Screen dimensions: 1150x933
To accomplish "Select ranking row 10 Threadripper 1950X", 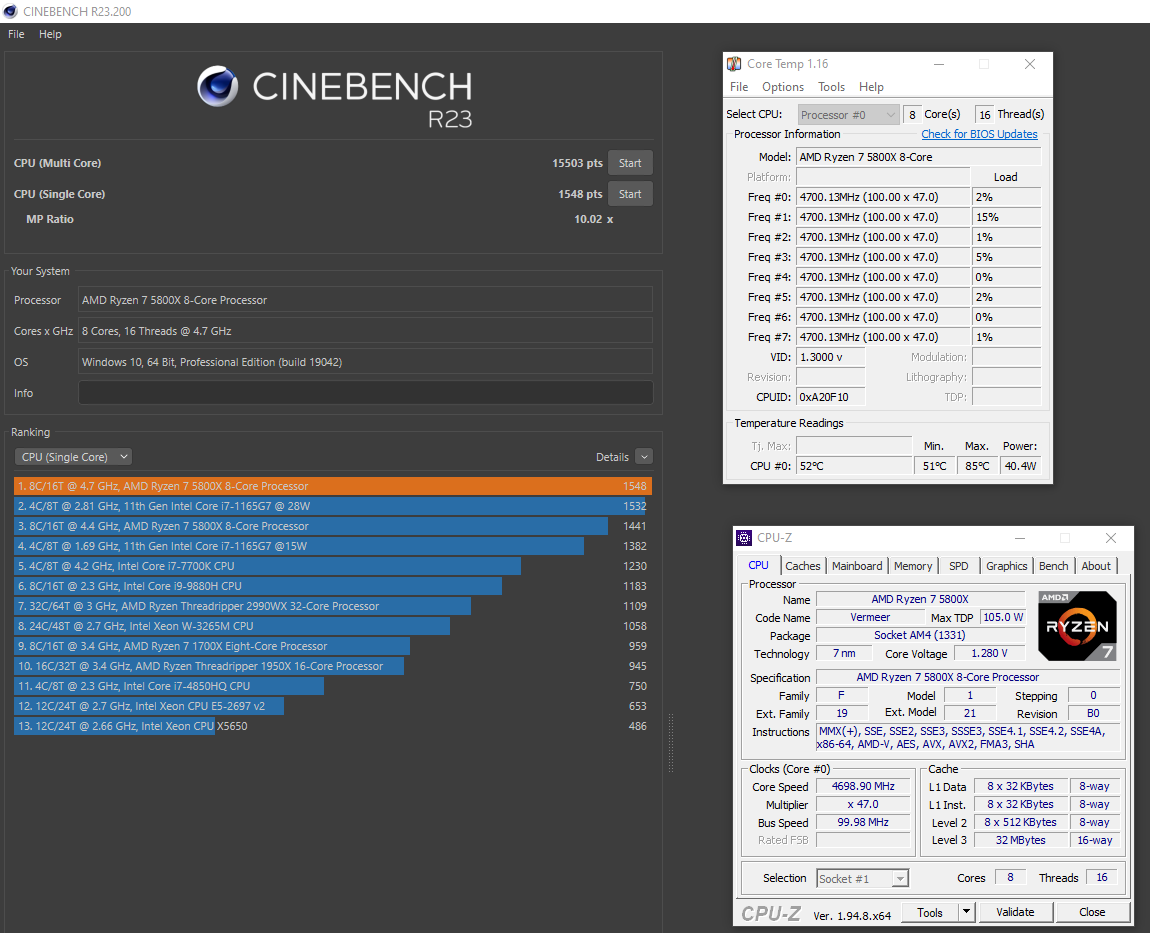I will 332,665.
